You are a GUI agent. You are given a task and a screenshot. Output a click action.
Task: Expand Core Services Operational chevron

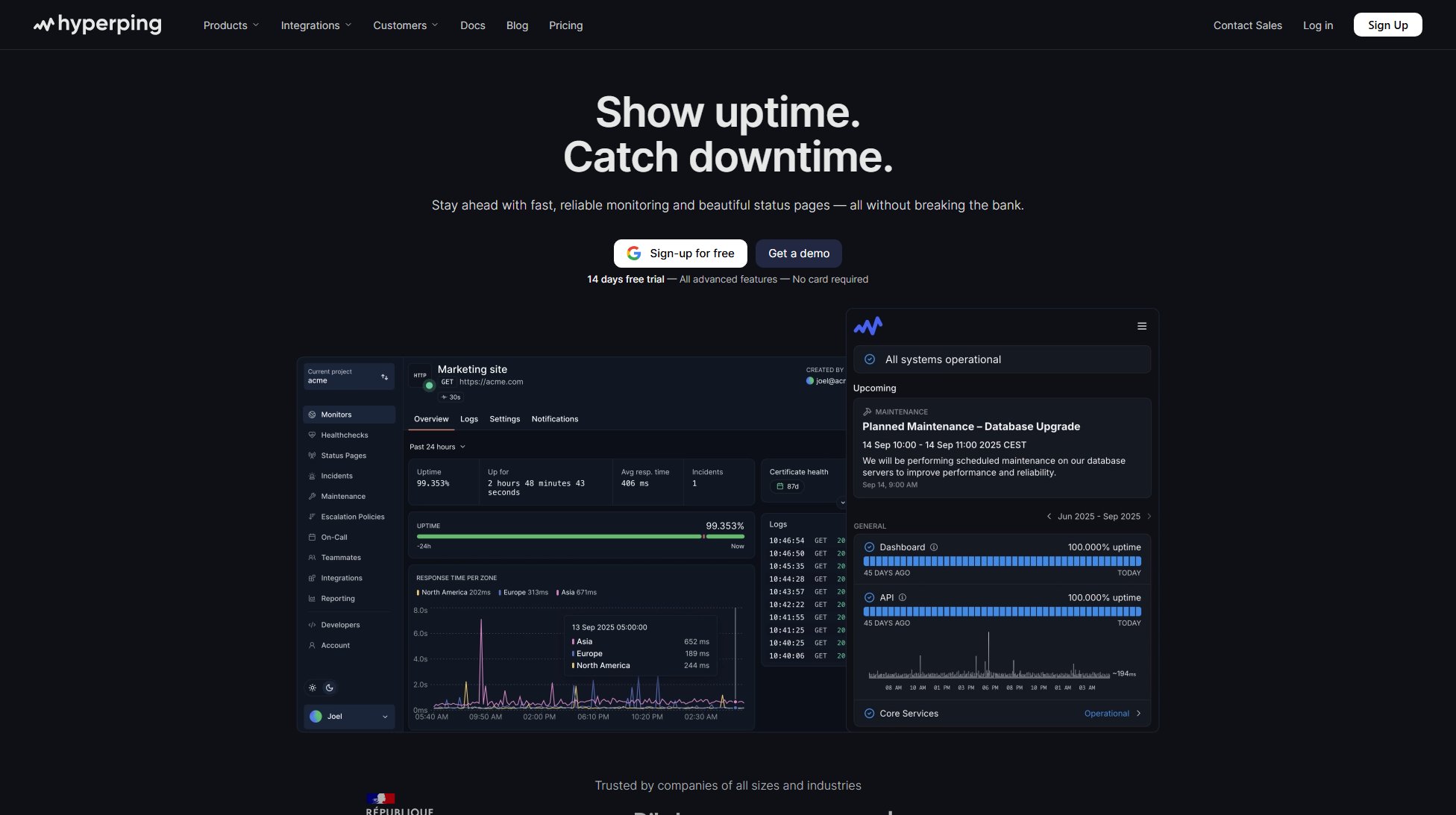[x=1138, y=714]
